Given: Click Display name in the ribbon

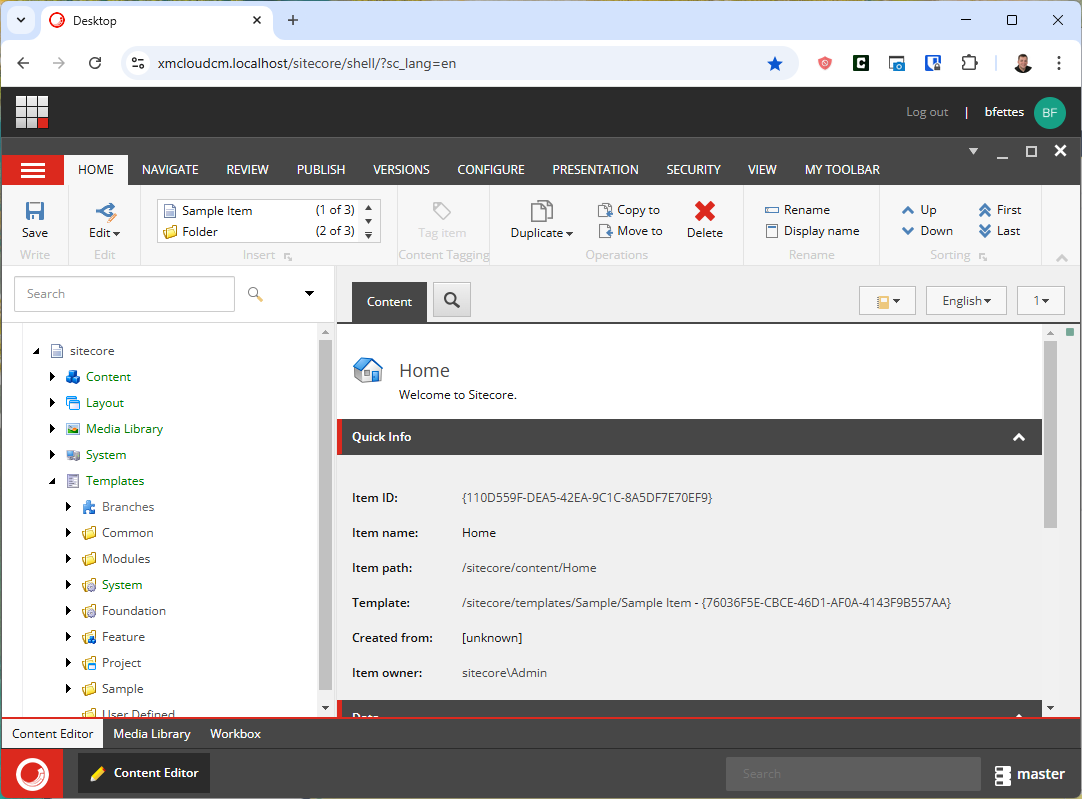Looking at the screenshot, I should click(812, 231).
